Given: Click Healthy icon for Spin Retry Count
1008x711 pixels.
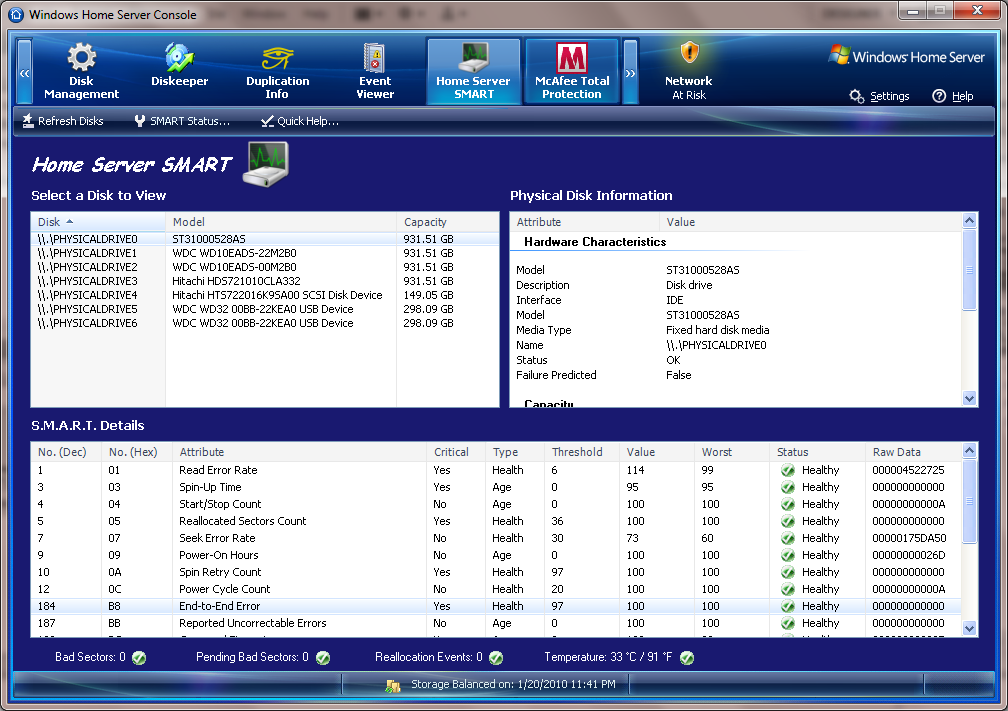Looking at the screenshot, I should 788,572.
